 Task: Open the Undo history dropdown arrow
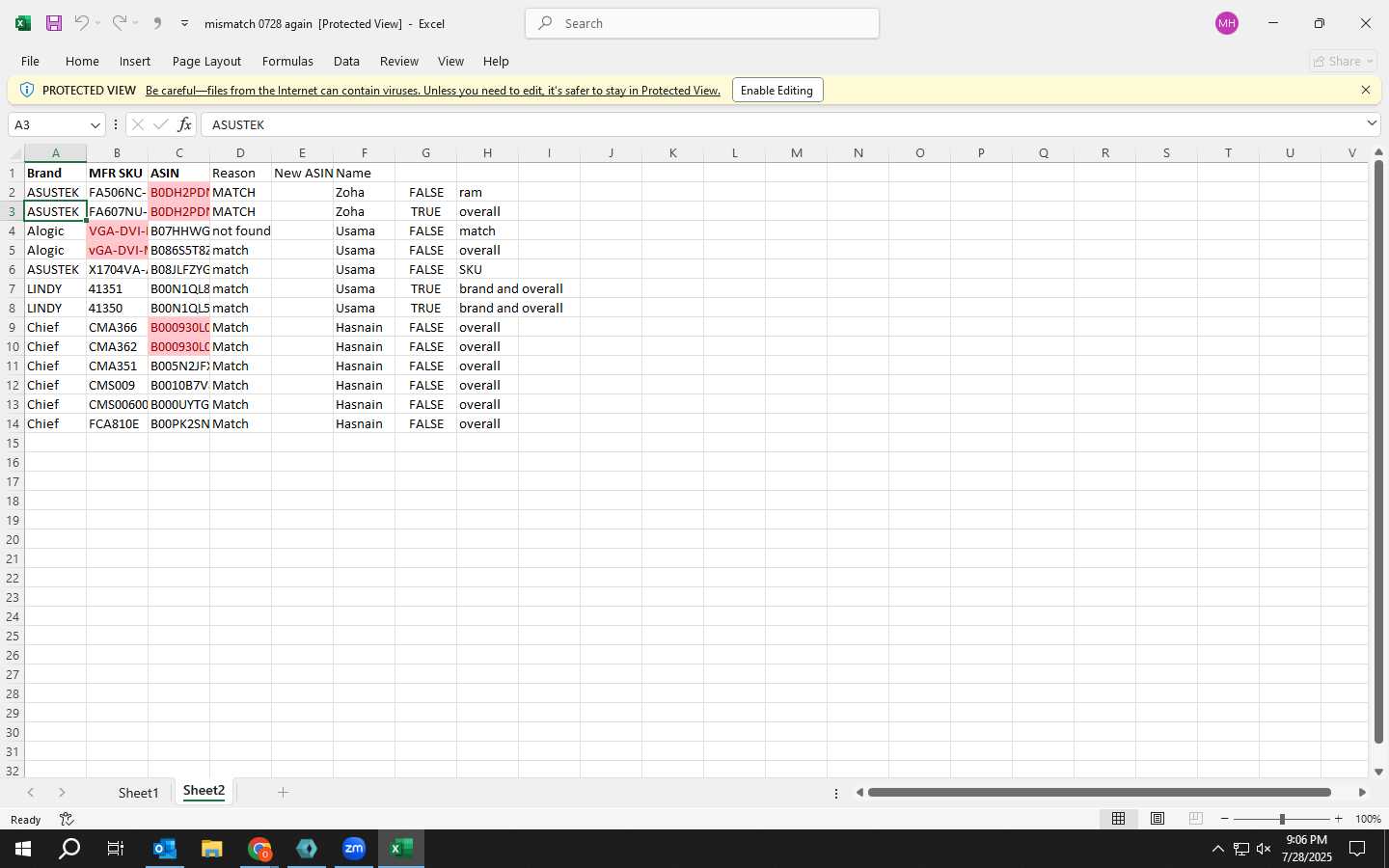pos(97,23)
